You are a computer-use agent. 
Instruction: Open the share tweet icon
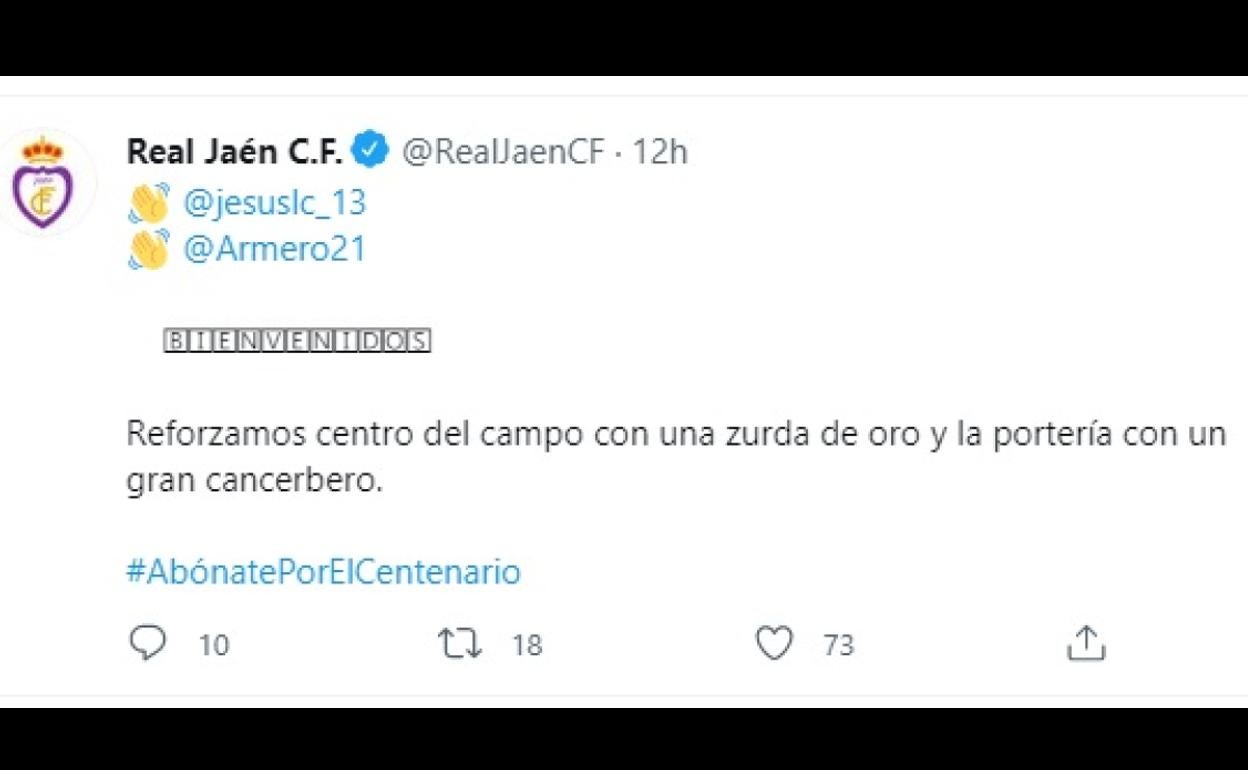[x=1085, y=643]
